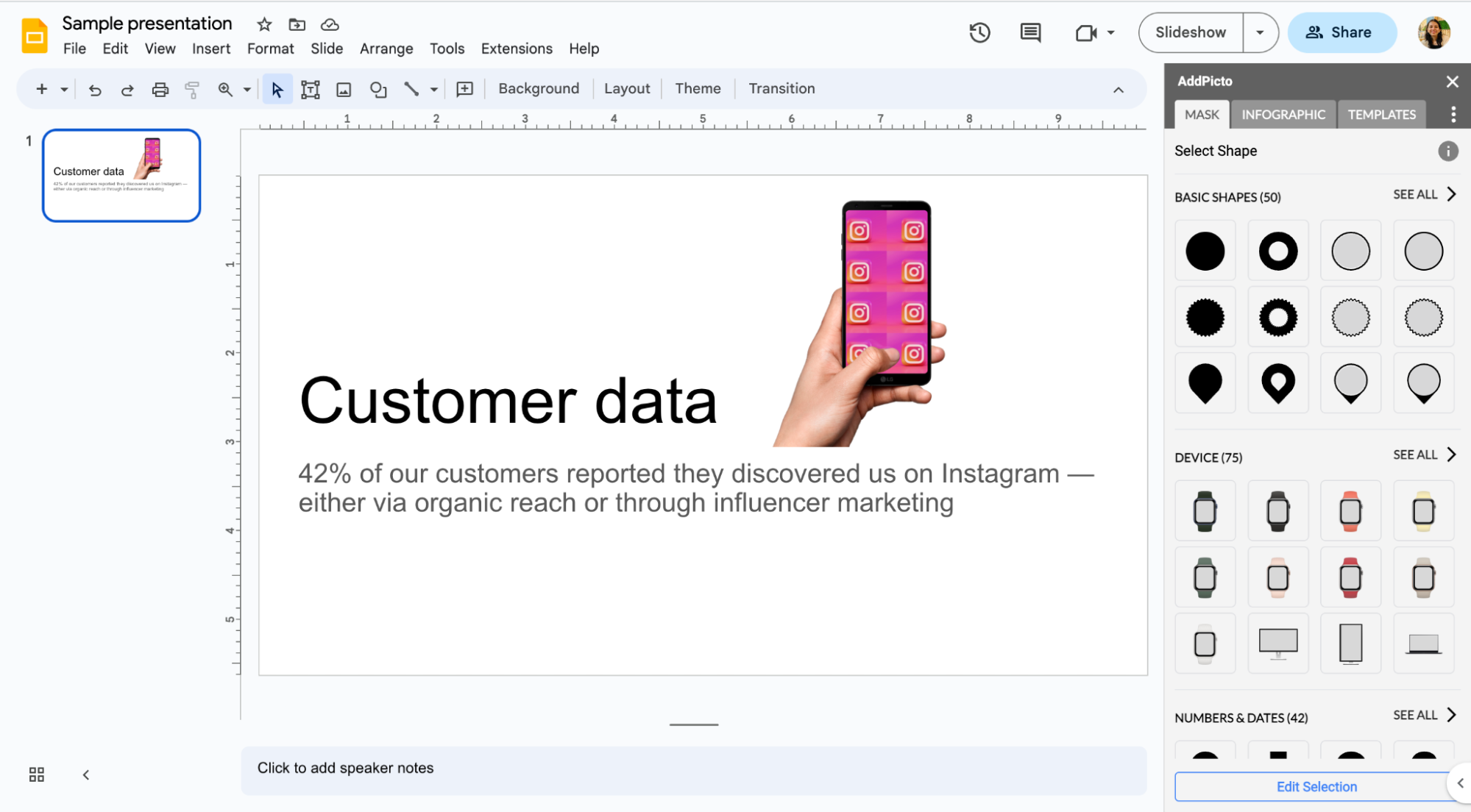Click the desktop monitor device shape
Screen dimensions: 1471x812
point(1278,642)
